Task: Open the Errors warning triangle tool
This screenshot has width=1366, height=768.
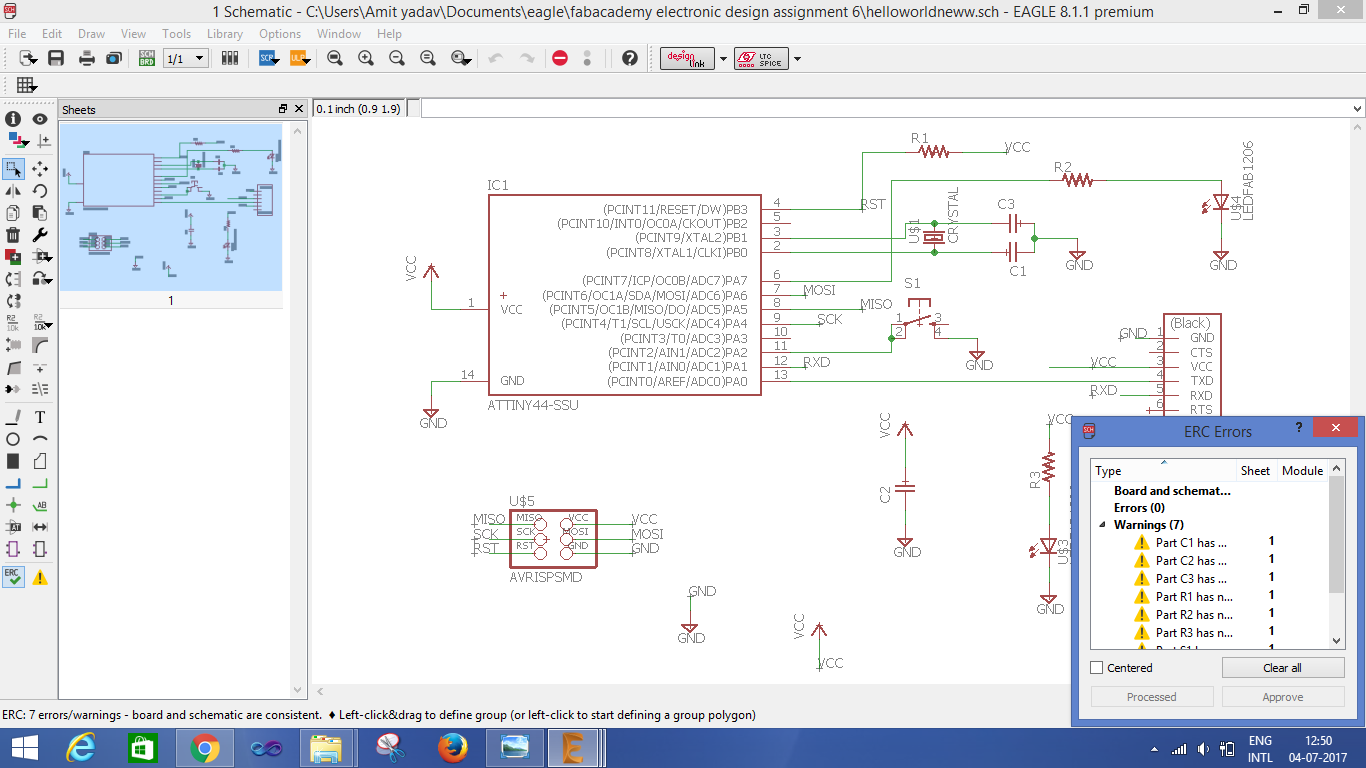Action: point(40,577)
